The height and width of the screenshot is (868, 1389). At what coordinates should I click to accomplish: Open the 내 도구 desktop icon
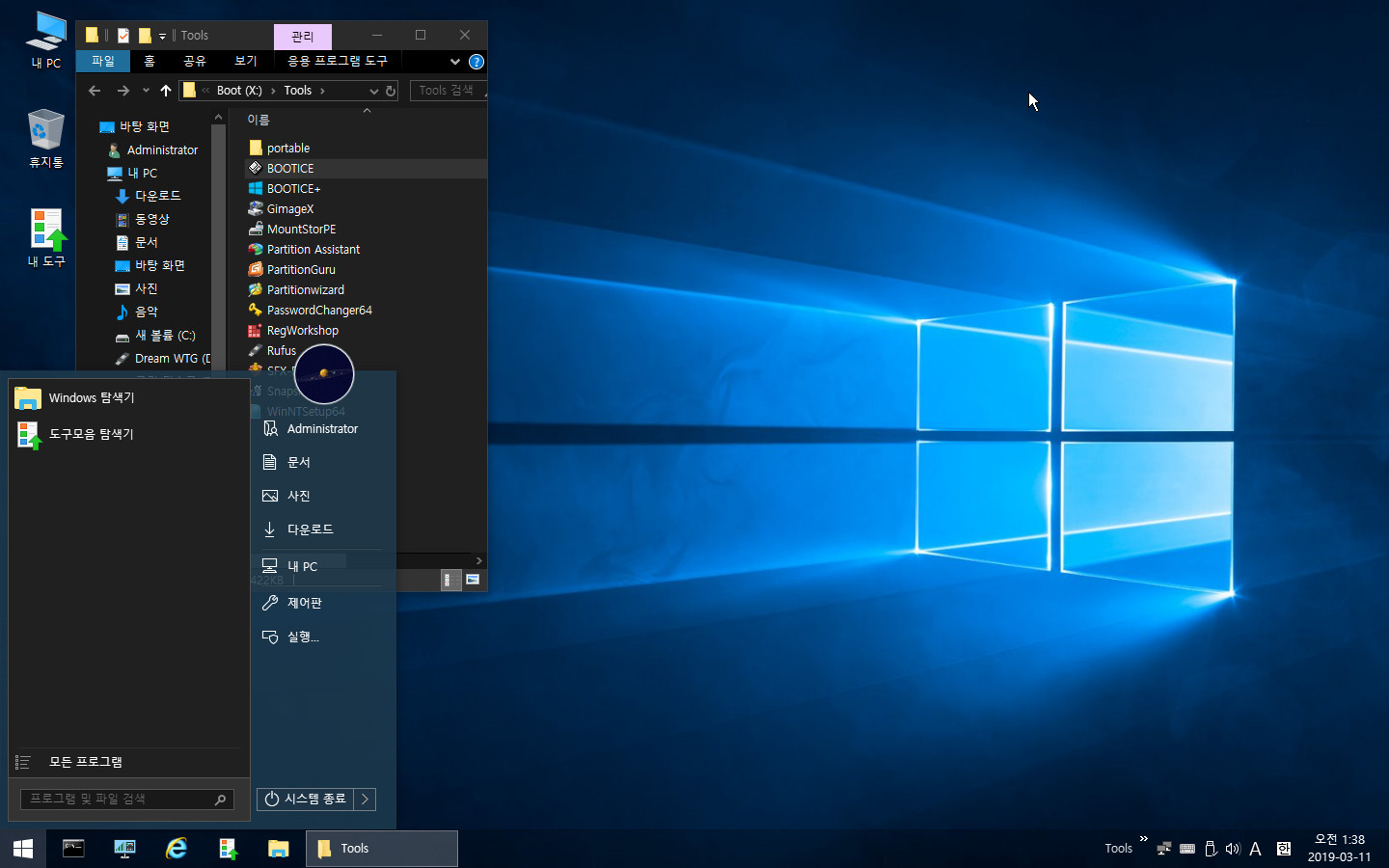(x=46, y=237)
